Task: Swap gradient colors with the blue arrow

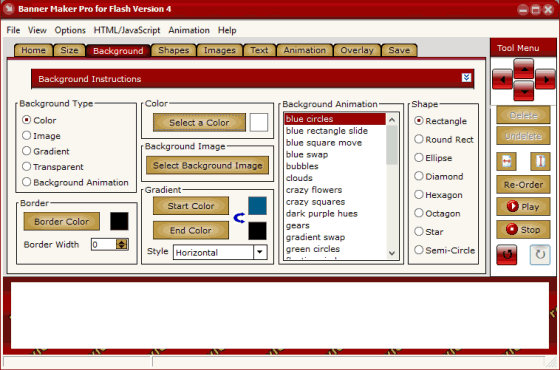Action: pos(239,218)
